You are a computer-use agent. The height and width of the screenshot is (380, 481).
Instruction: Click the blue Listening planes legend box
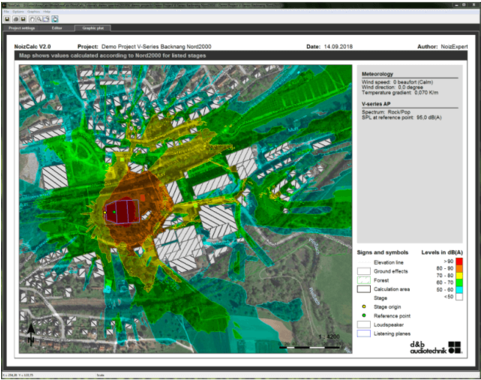[364, 333]
